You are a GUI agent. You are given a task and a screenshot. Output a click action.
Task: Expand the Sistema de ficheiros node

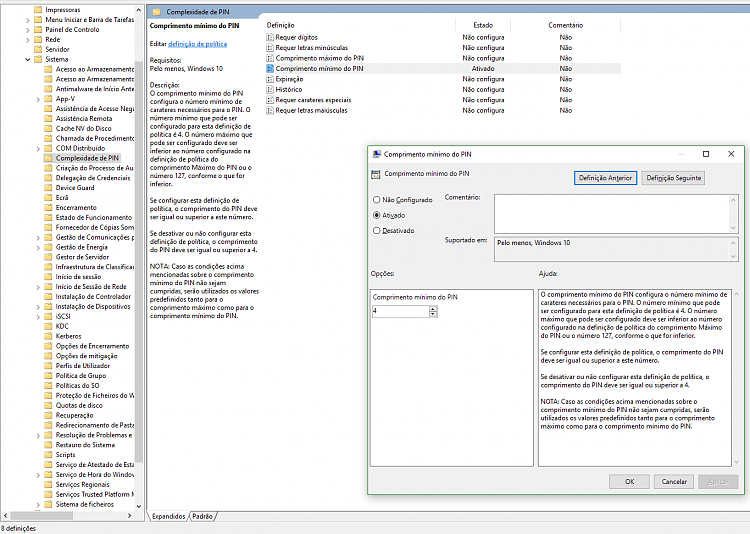(x=38, y=505)
